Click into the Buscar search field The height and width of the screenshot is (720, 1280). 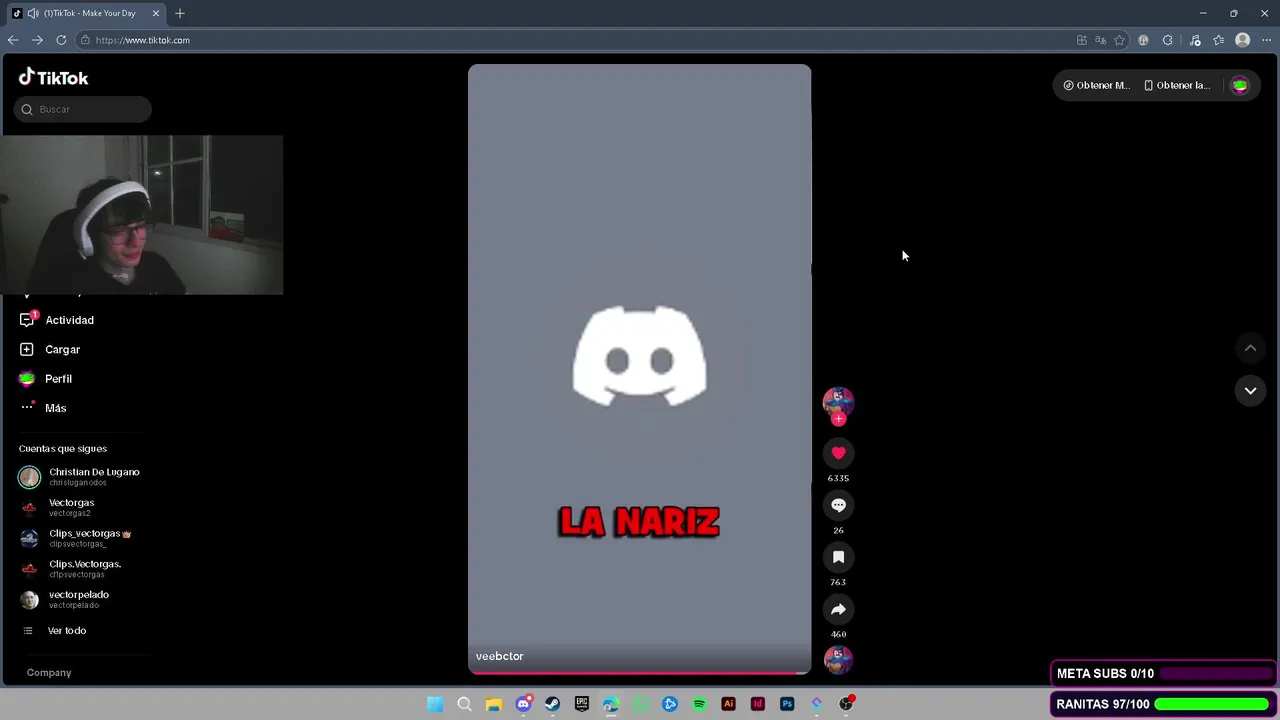[x=83, y=109]
